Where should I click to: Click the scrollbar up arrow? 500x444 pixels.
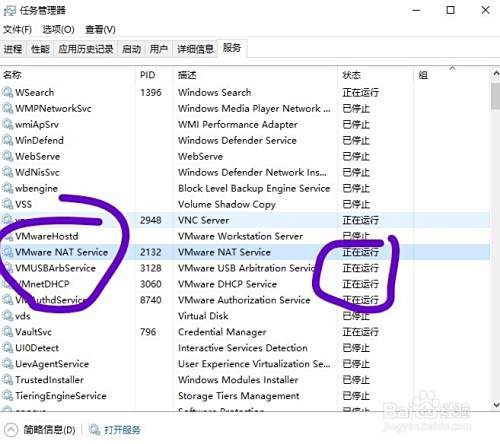[x=495, y=73]
